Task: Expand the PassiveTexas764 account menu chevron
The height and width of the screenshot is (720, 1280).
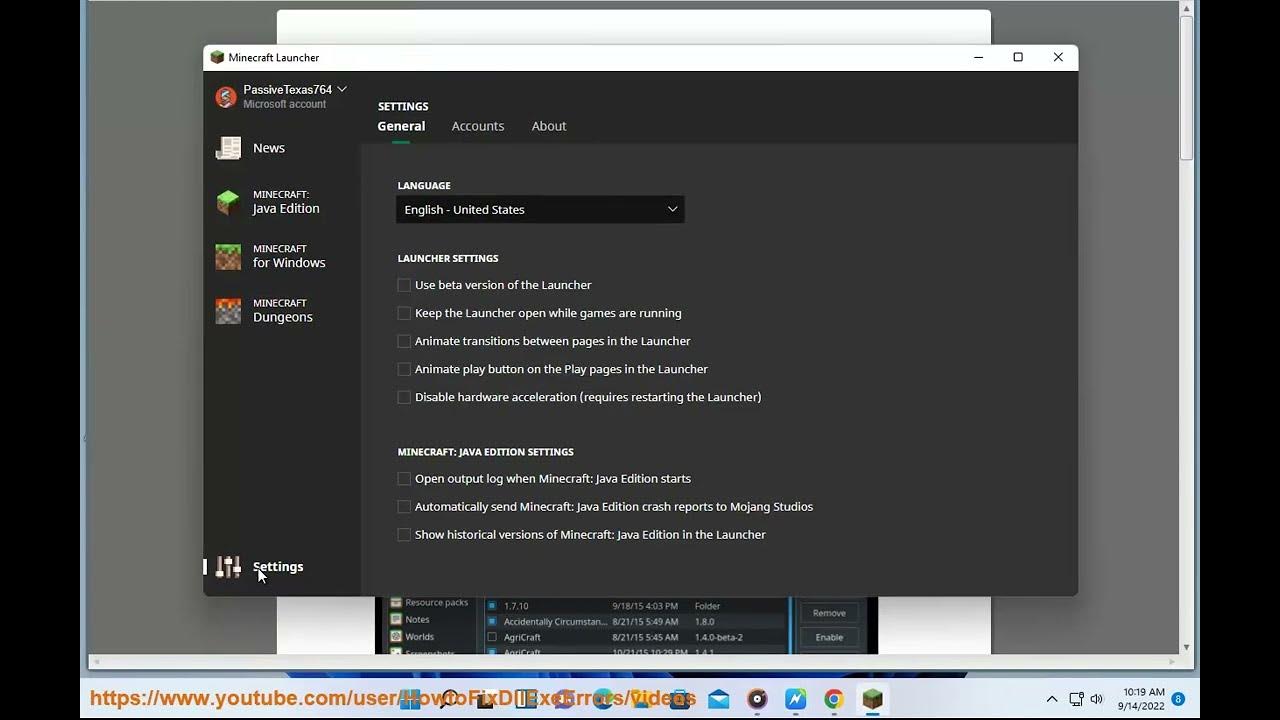Action: (342, 89)
